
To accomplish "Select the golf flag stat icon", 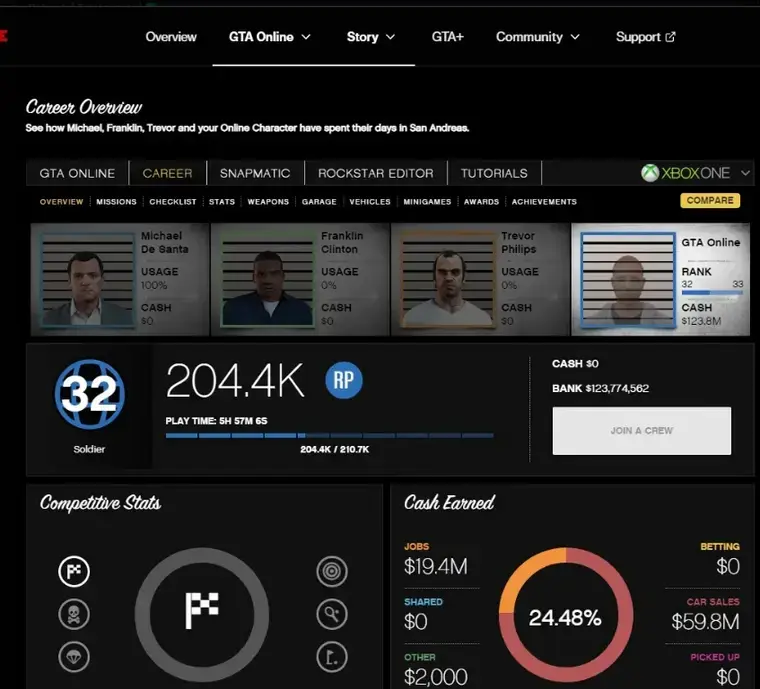I will (x=332, y=657).
